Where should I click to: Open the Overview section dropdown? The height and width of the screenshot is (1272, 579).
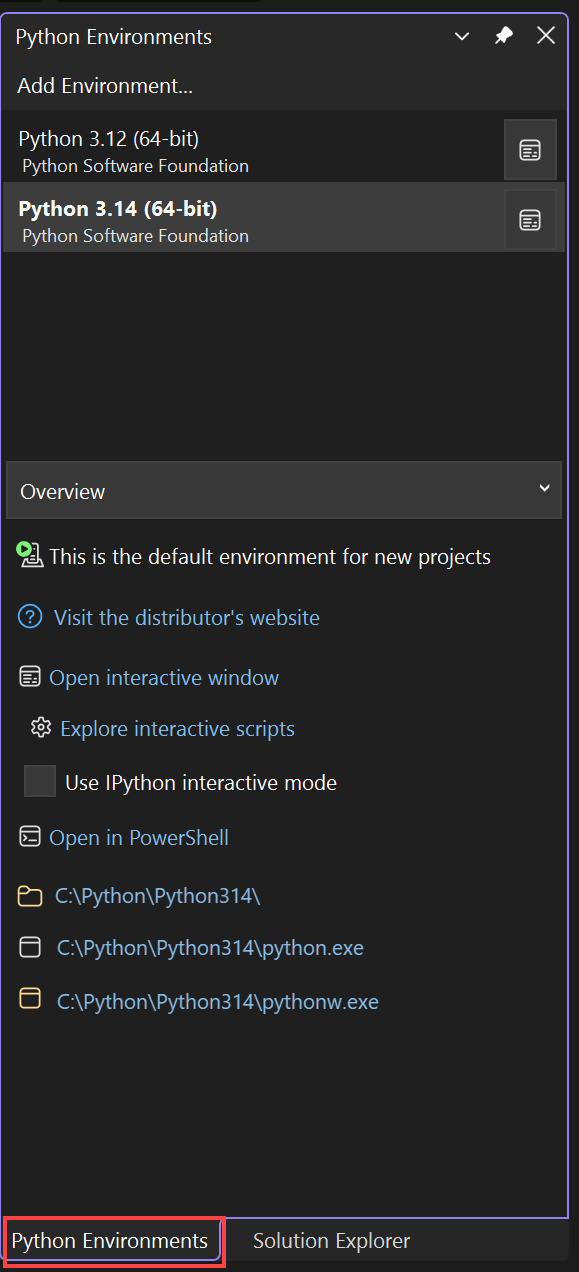pyautogui.click(x=283, y=491)
